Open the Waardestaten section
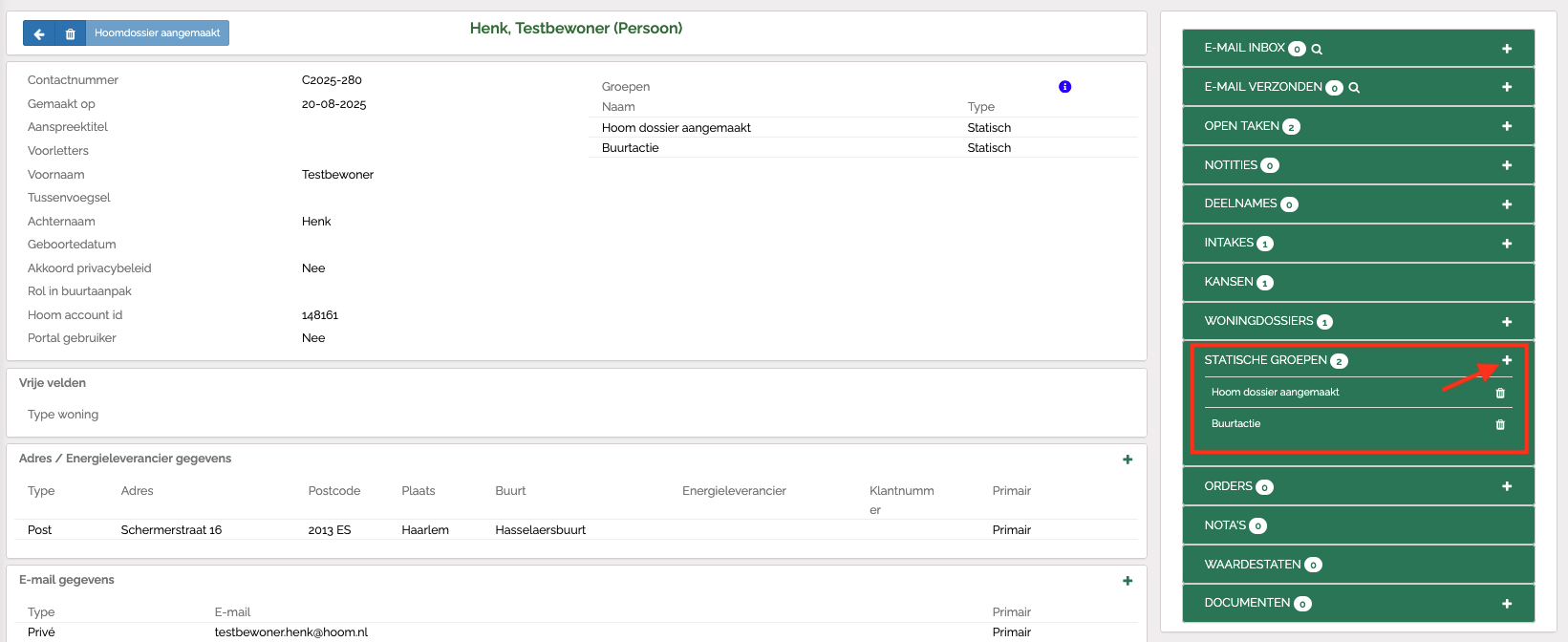This screenshot has width=1568, height=642. click(x=1252, y=565)
